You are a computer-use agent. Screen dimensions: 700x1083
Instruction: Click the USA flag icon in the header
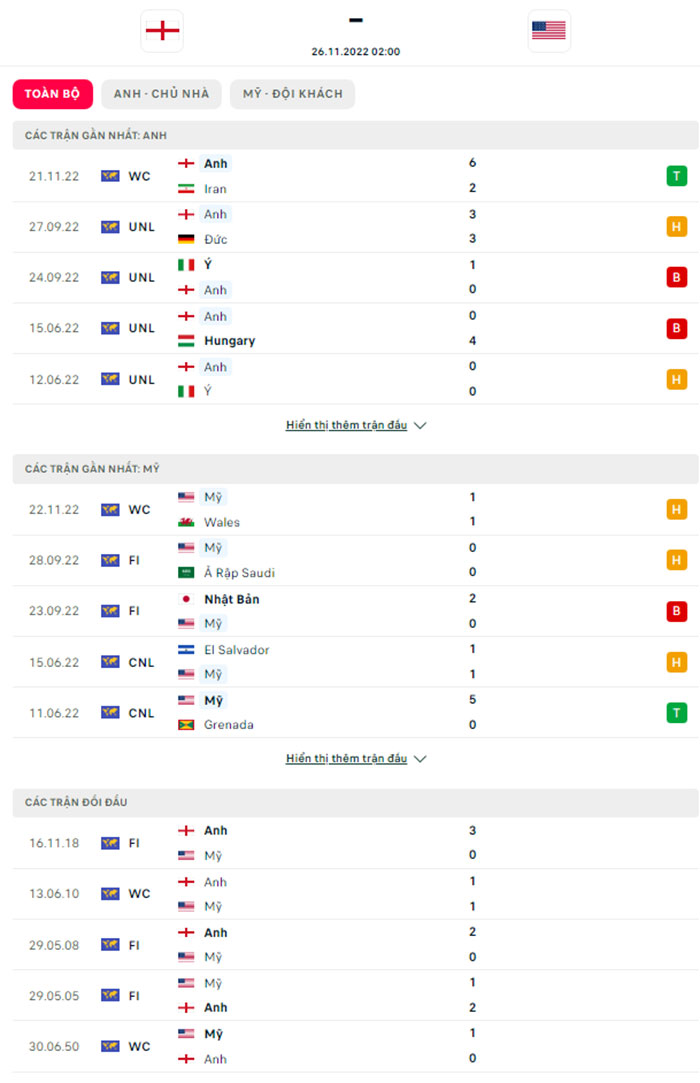pos(549,31)
